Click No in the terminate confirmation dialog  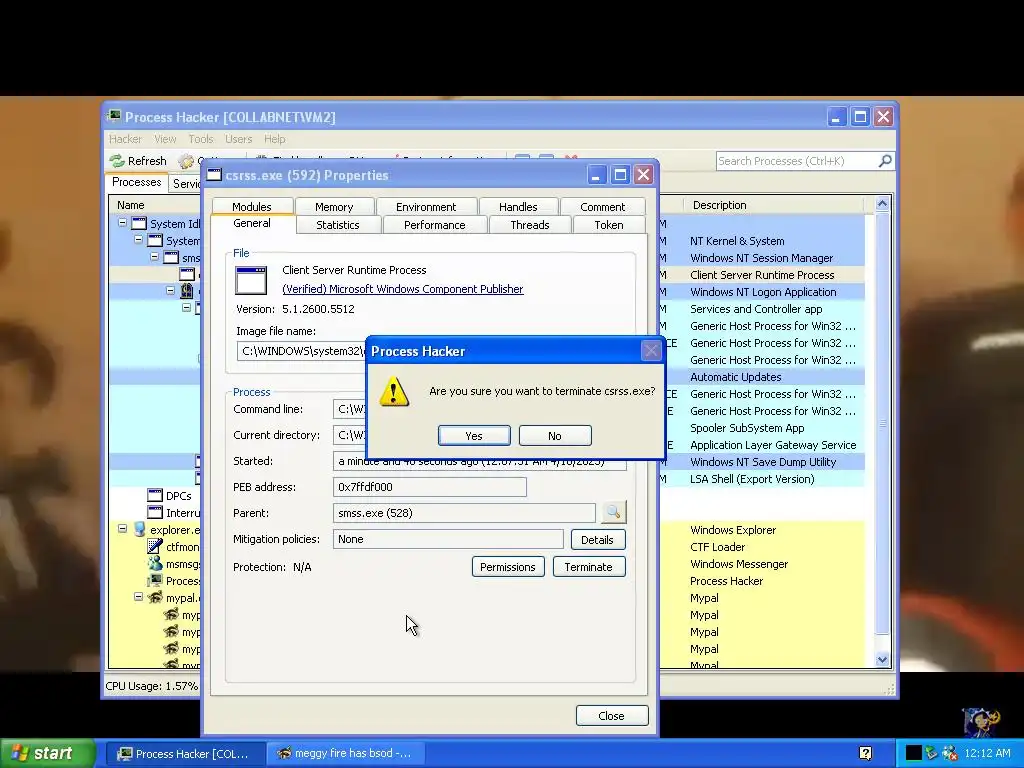555,436
